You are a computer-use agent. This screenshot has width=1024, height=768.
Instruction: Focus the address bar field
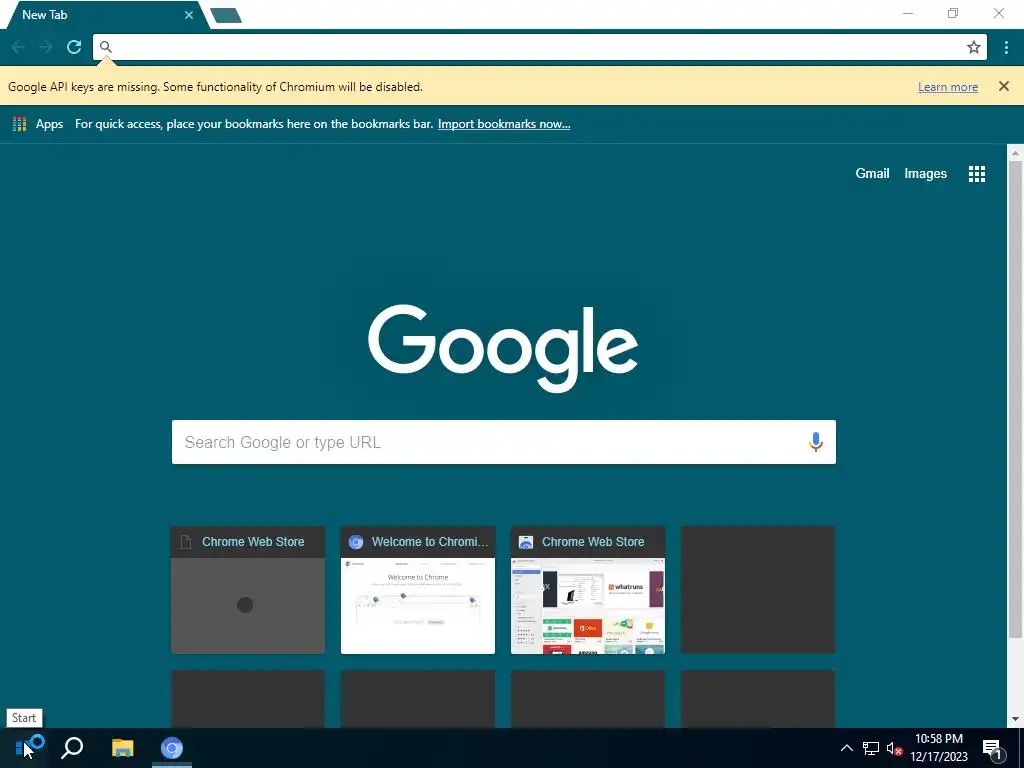click(539, 47)
